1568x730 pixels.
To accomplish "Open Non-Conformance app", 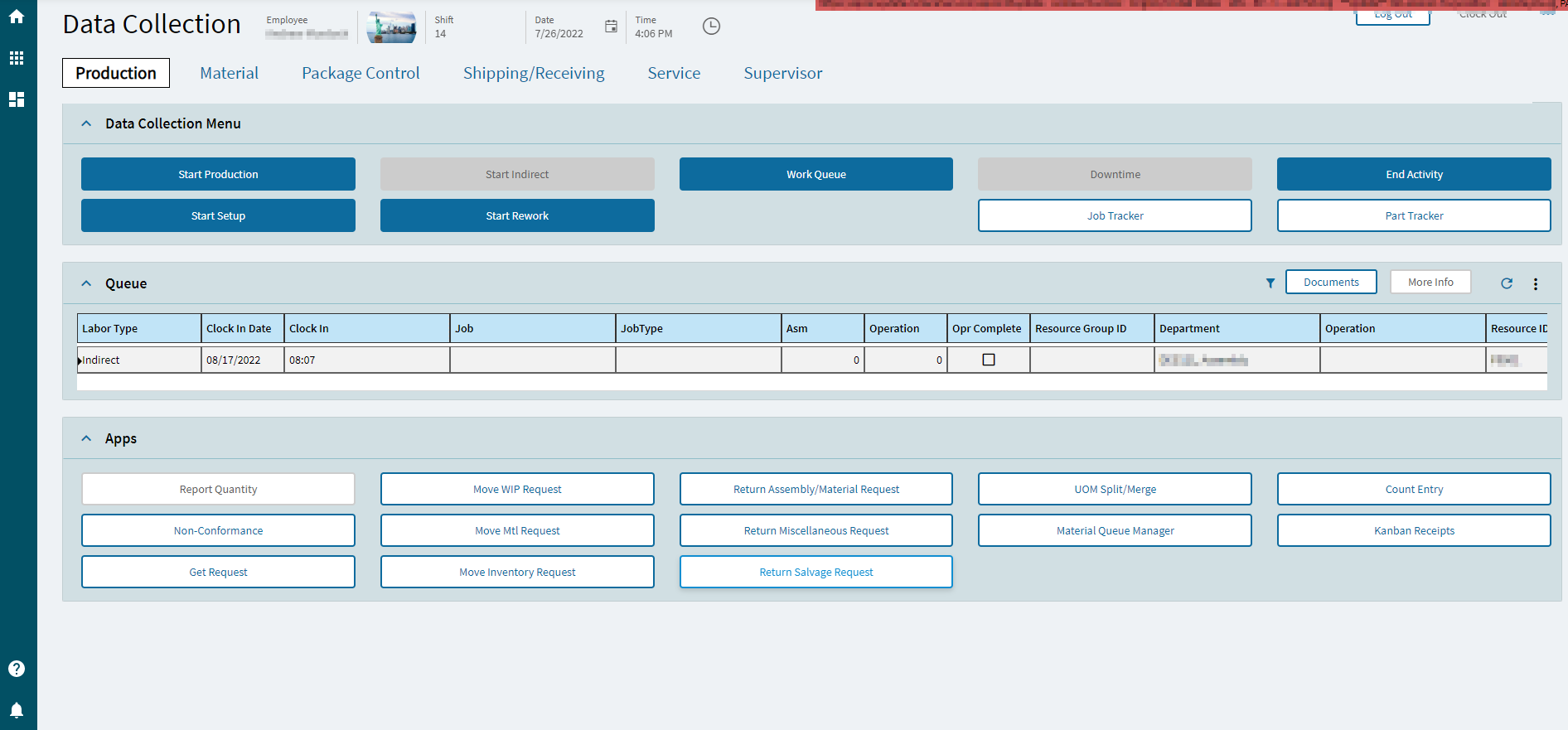I will (218, 530).
